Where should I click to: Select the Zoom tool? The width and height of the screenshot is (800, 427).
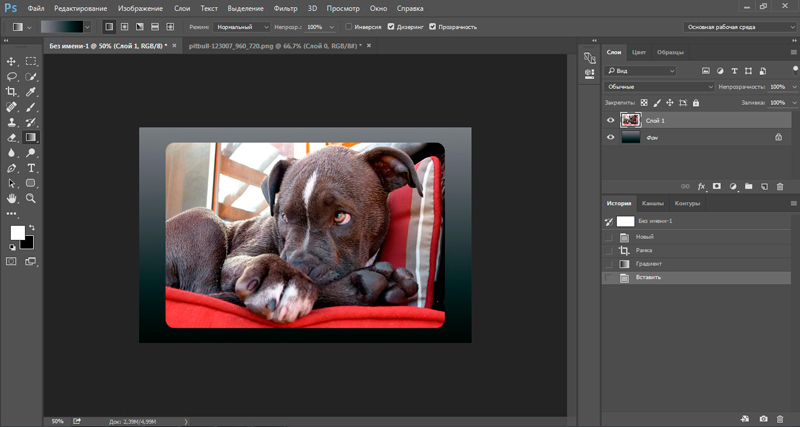point(31,198)
